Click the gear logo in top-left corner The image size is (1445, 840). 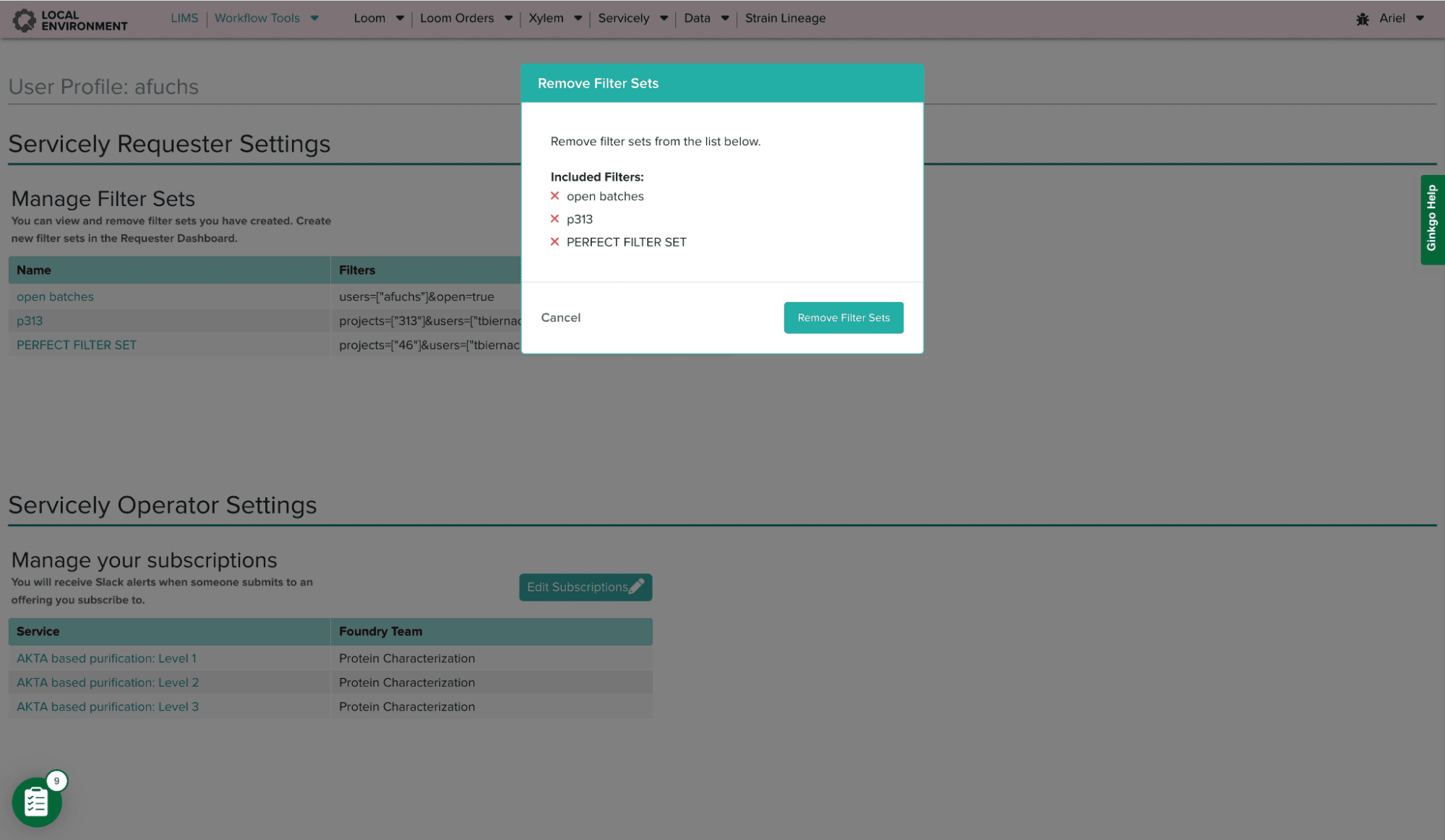click(24, 20)
